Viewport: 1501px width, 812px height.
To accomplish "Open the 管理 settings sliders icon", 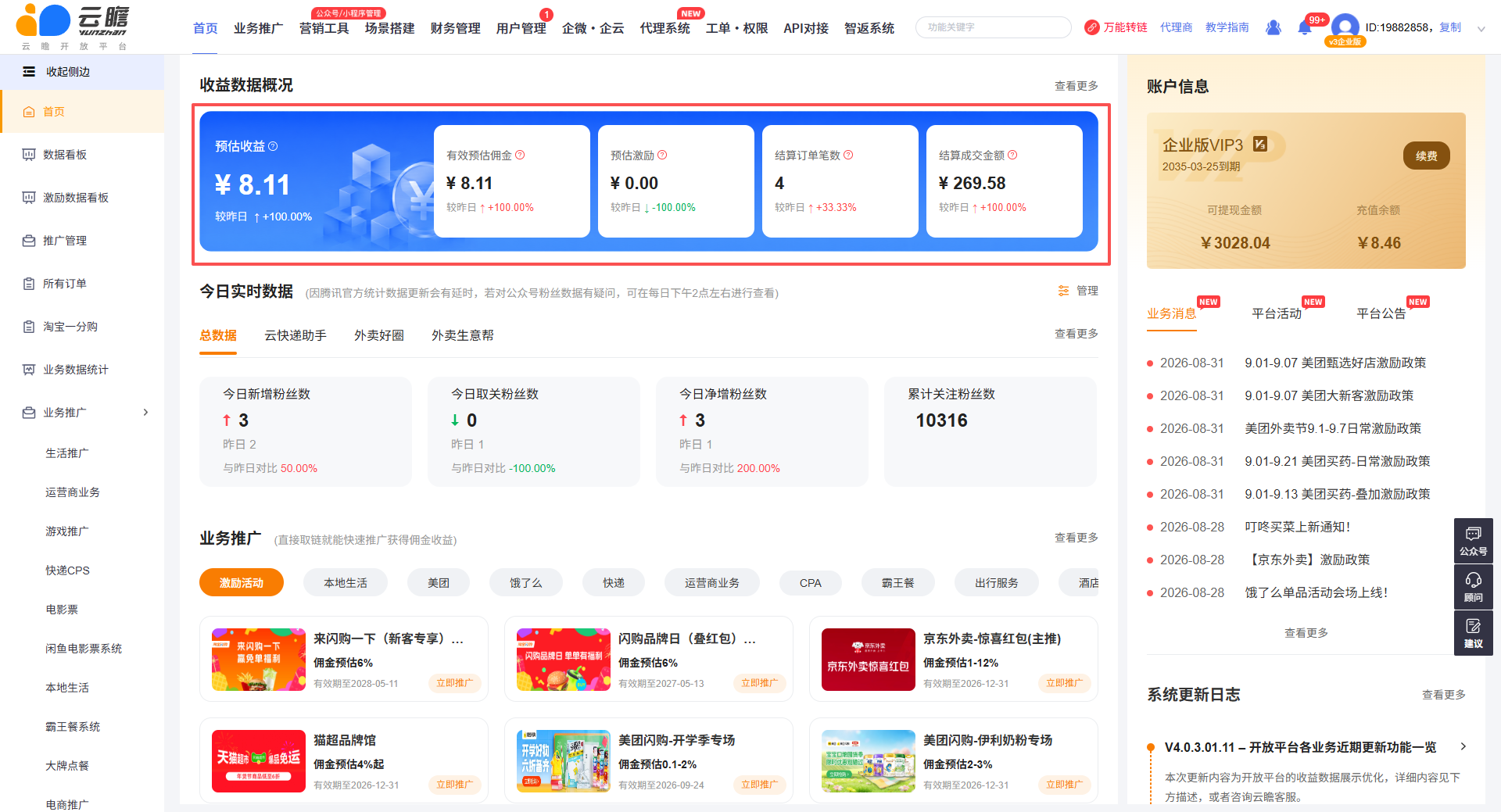I will point(1063,291).
